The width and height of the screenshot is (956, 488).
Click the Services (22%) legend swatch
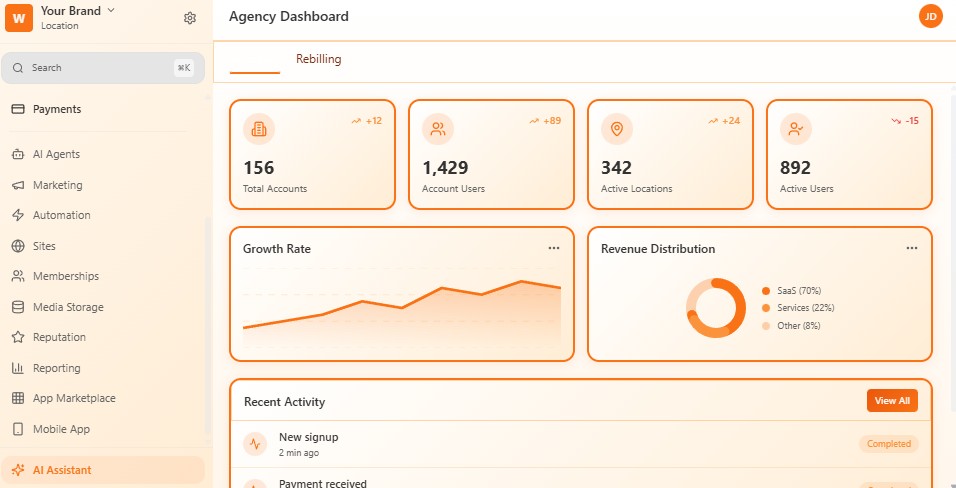pos(766,308)
